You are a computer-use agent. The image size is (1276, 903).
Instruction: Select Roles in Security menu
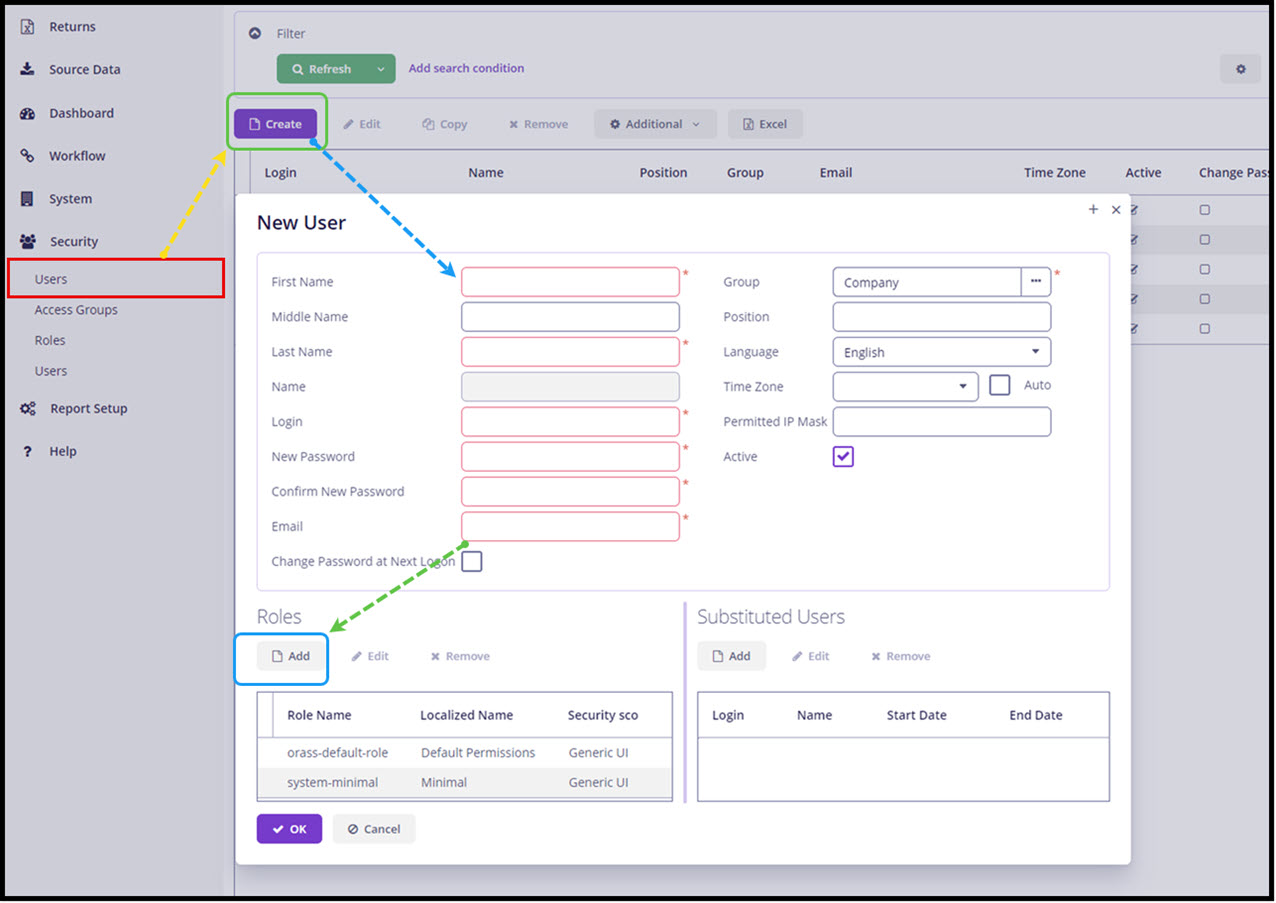(x=50, y=340)
